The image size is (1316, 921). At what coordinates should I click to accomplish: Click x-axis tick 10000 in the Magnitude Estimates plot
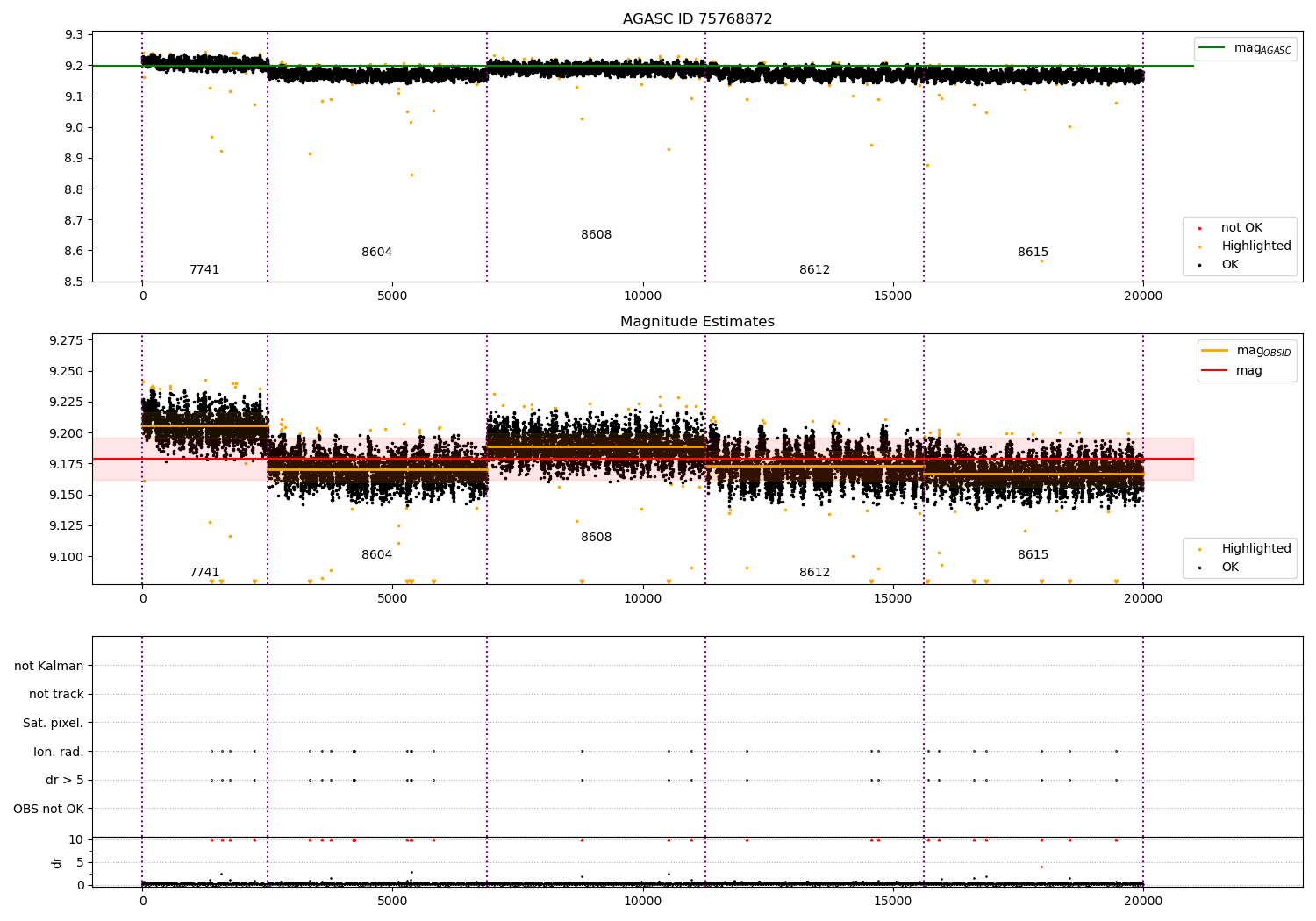click(643, 599)
